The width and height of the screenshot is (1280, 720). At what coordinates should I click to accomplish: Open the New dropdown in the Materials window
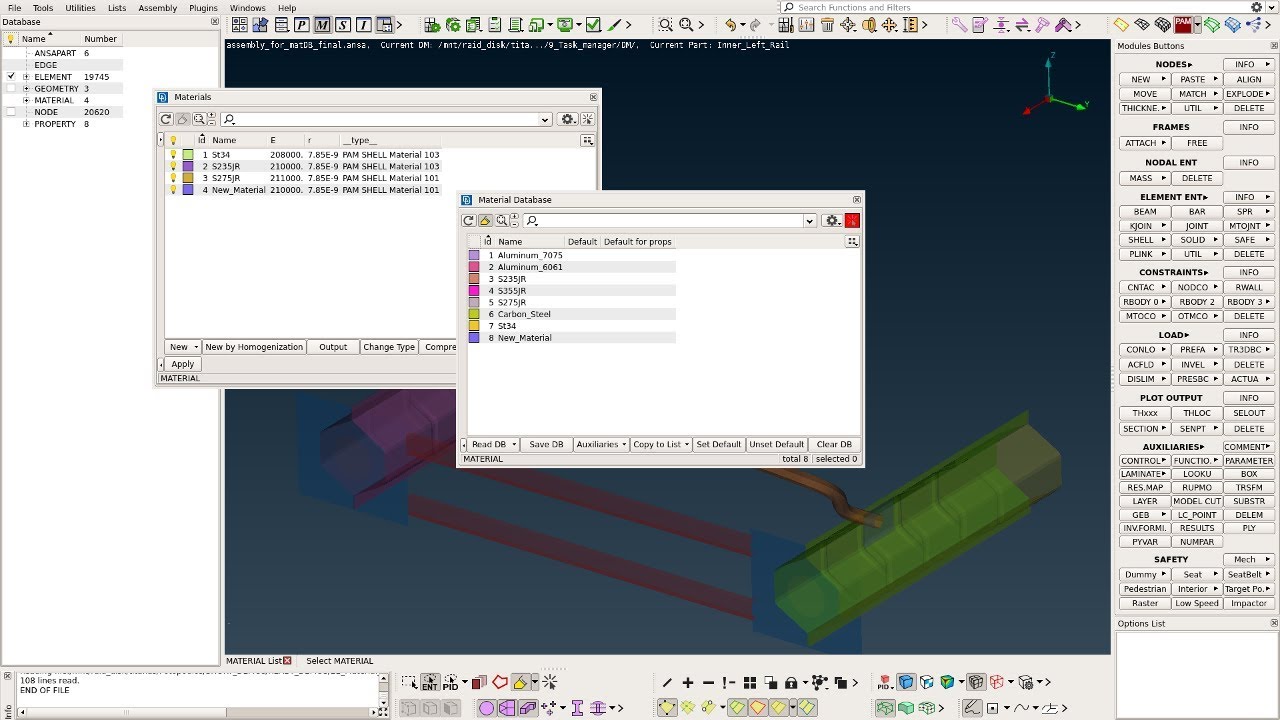(184, 347)
